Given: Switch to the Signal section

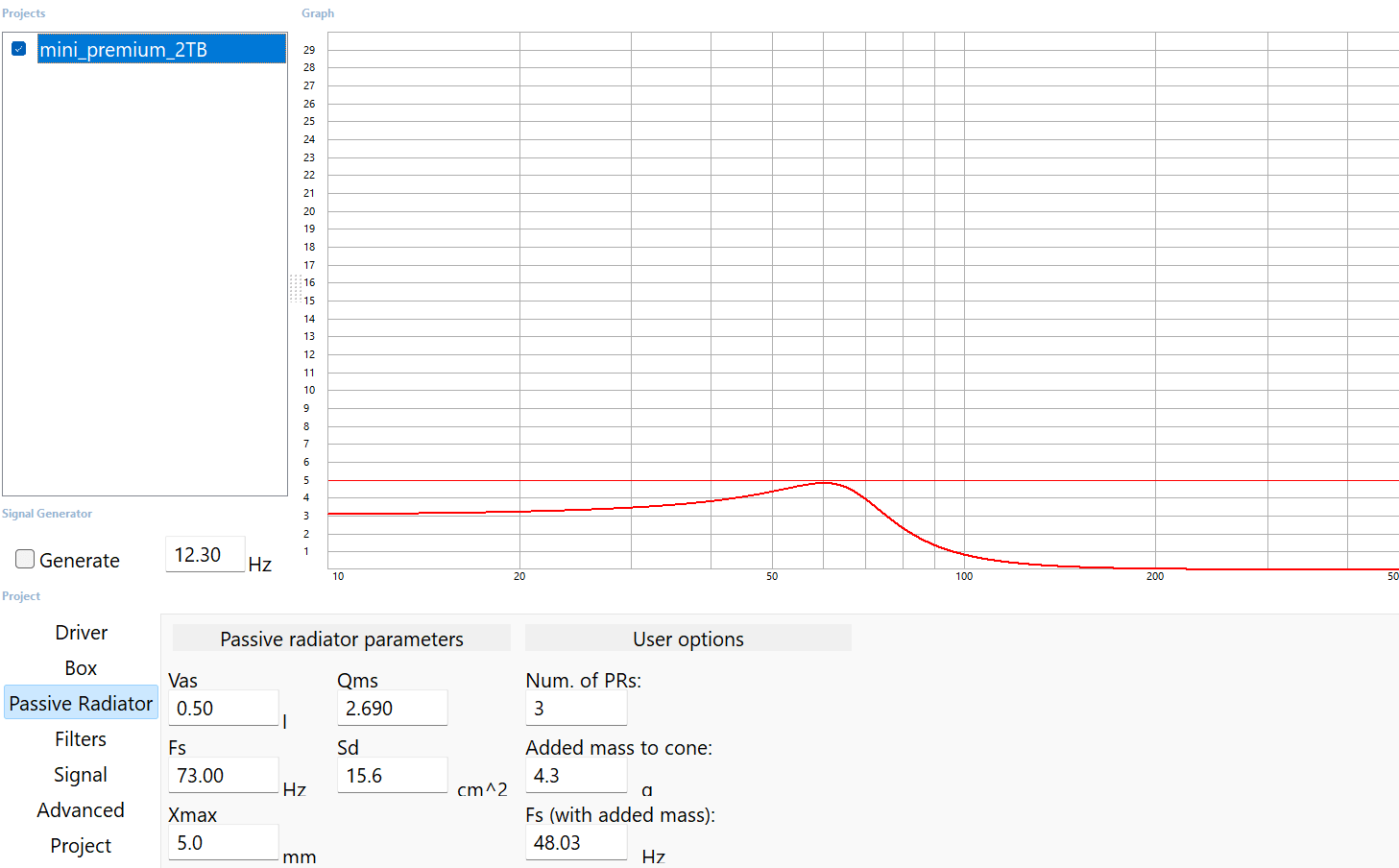Looking at the screenshot, I should [x=82, y=775].
